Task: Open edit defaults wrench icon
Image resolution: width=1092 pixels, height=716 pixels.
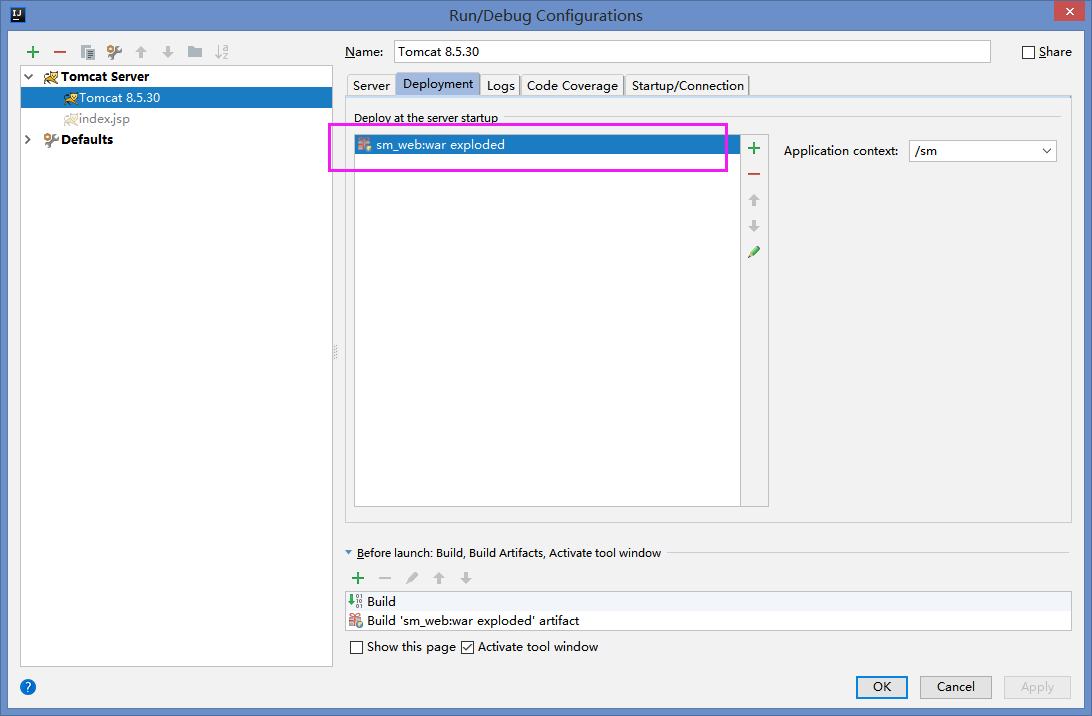Action: [114, 52]
